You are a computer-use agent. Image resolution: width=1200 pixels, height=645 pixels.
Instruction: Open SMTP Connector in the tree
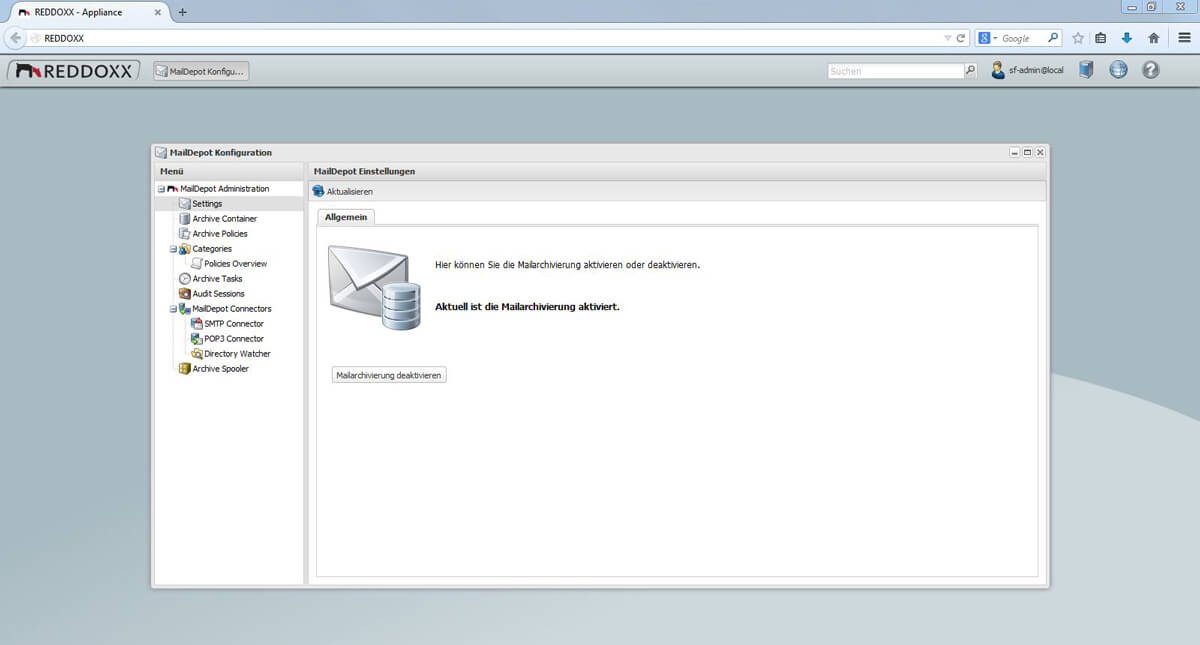point(234,324)
